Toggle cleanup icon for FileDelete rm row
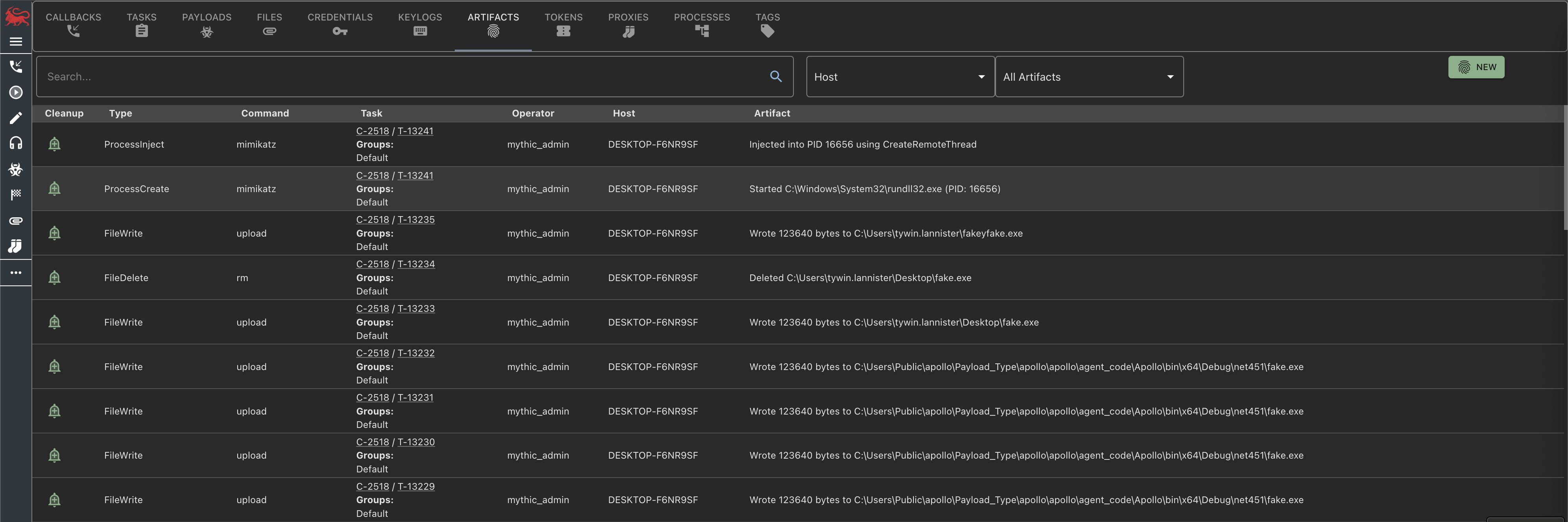The width and height of the screenshot is (1568, 522). pos(54,278)
